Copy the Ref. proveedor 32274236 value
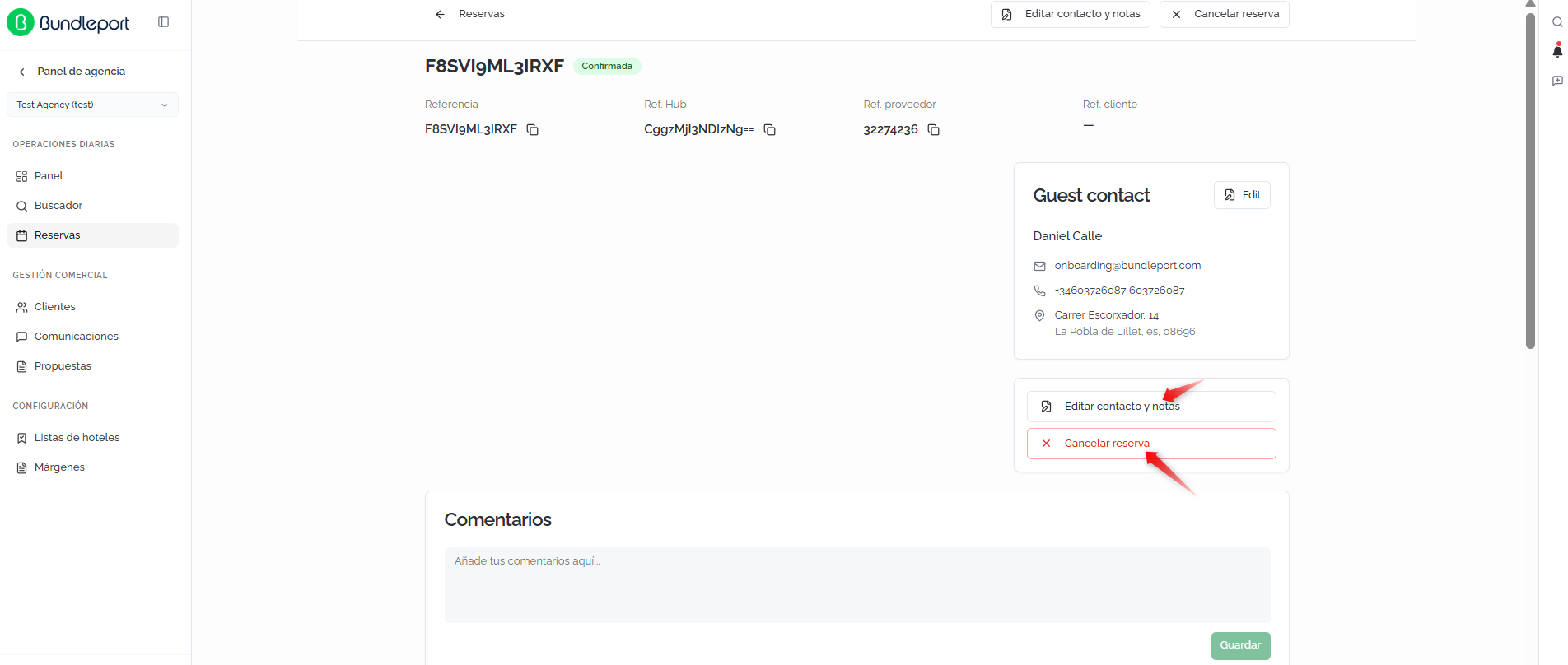 pyautogui.click(x=934, y=130)
